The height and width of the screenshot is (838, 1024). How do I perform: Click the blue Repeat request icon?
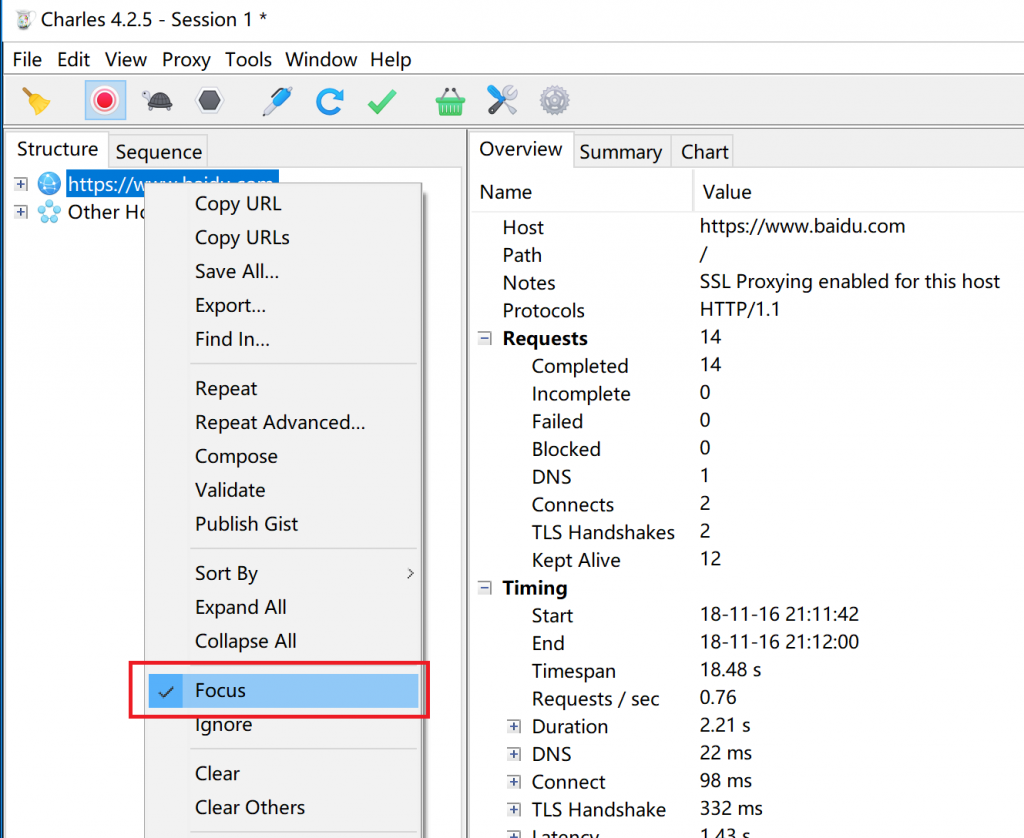coord(330,101)
